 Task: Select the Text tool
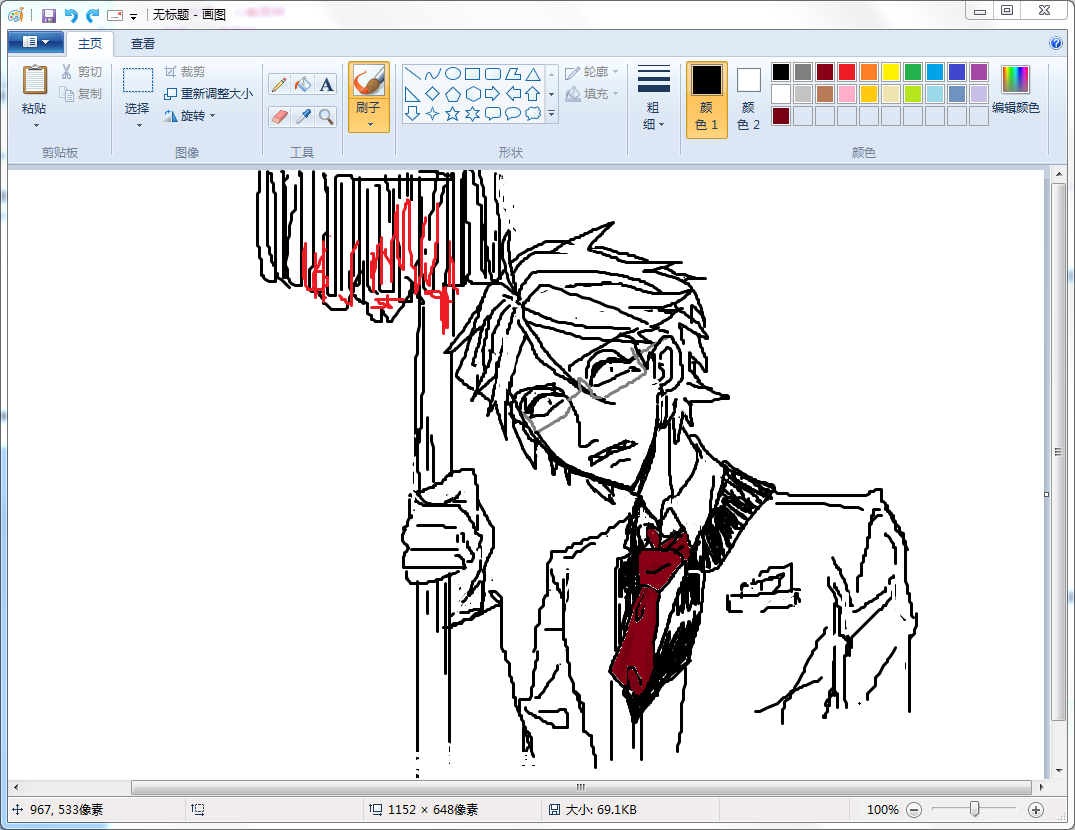pos(326,85)
